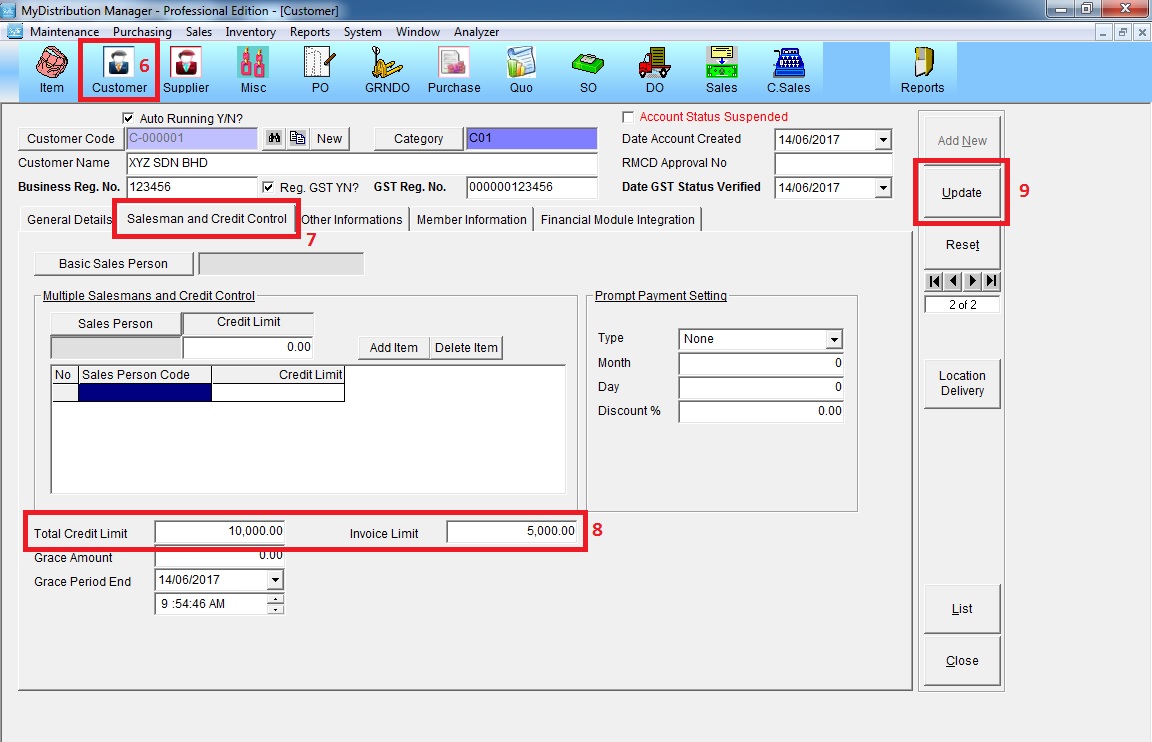
Task: Open the Inventory menu
Action: point(250,32)
